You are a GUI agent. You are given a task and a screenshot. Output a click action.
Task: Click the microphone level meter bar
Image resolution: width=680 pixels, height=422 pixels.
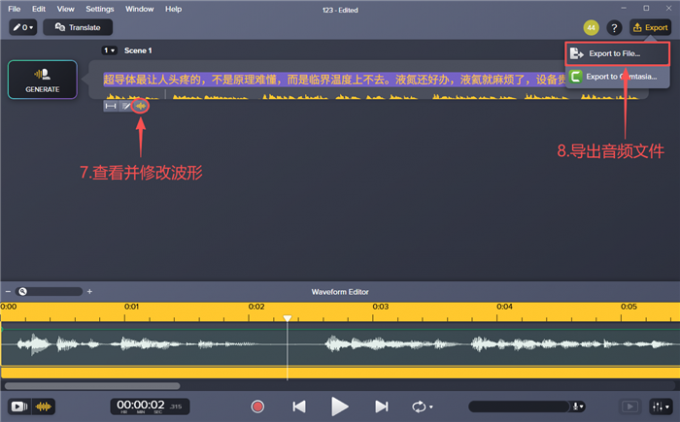pos(519,406)
